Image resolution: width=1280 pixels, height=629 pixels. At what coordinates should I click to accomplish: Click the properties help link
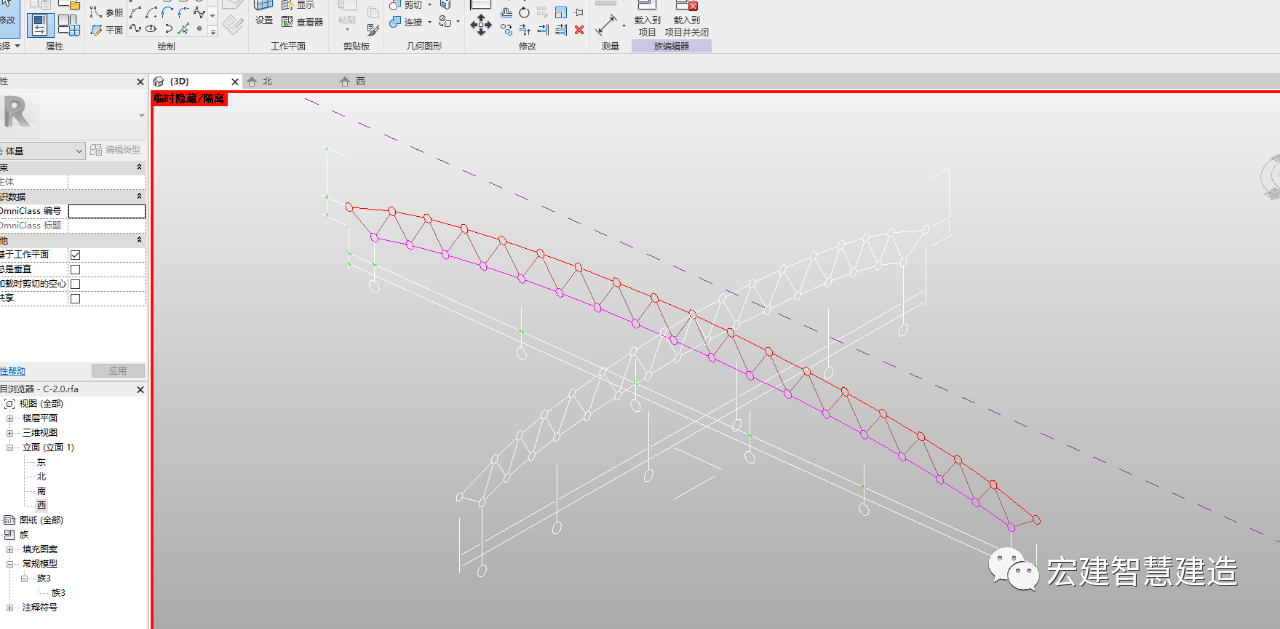click(14, 371)
